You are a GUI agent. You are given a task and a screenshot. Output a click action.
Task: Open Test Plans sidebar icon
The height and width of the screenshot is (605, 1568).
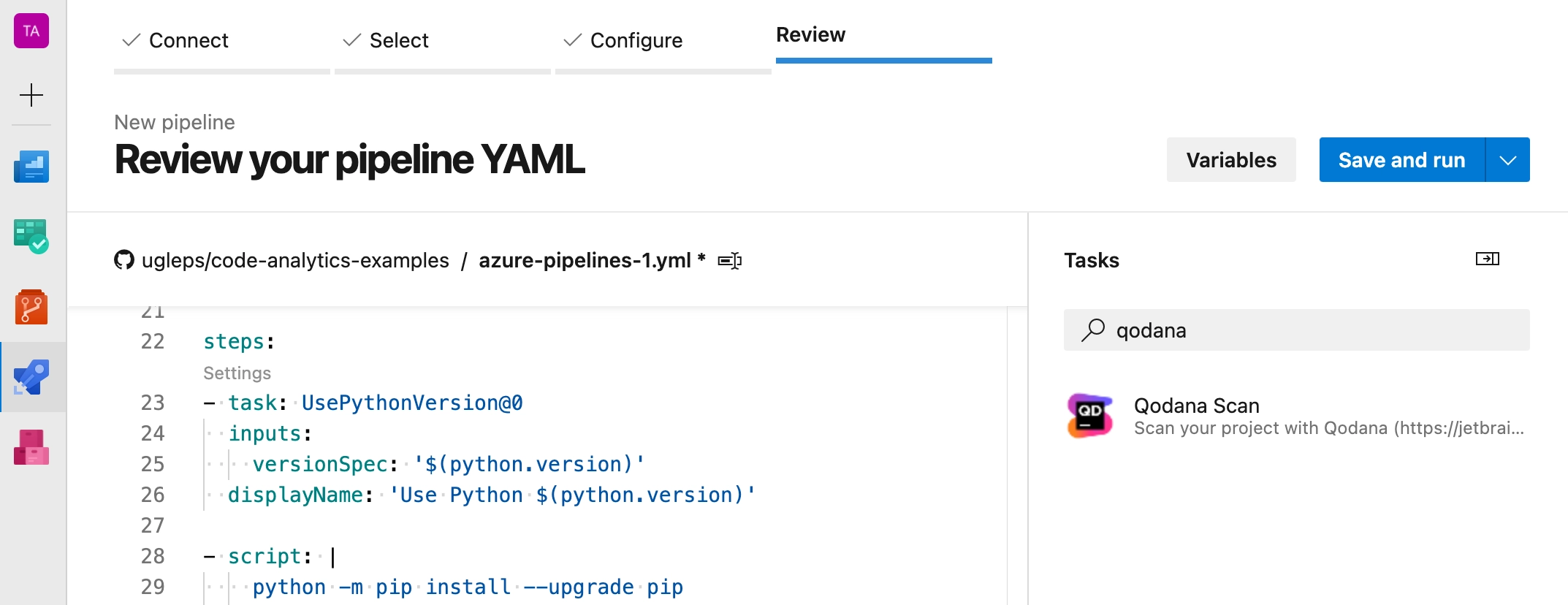point(31,237)
